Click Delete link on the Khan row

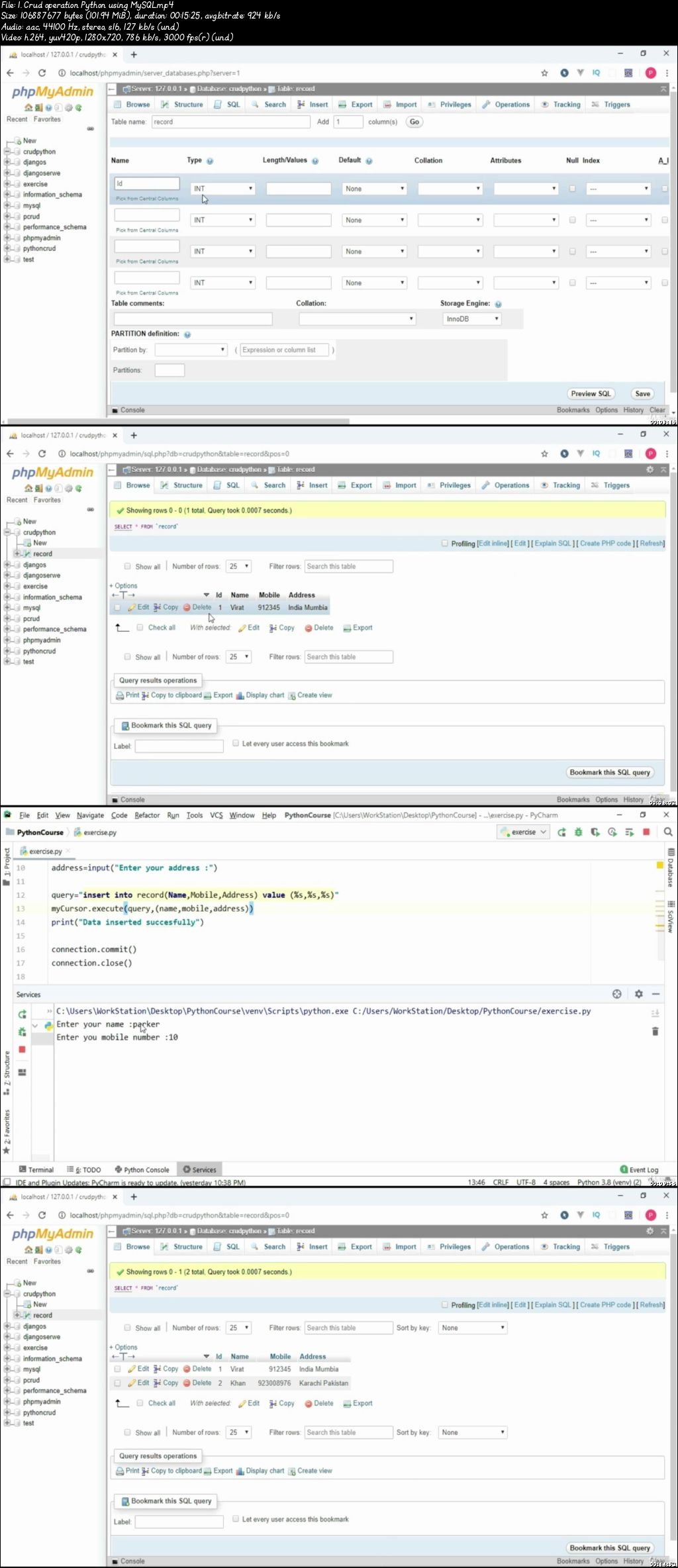197,1383
